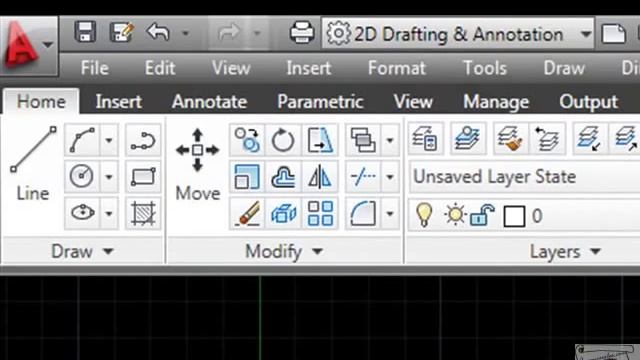Click the Save As icon with pencil
This screenshot has height=360, width=640.
click(122, 32)
